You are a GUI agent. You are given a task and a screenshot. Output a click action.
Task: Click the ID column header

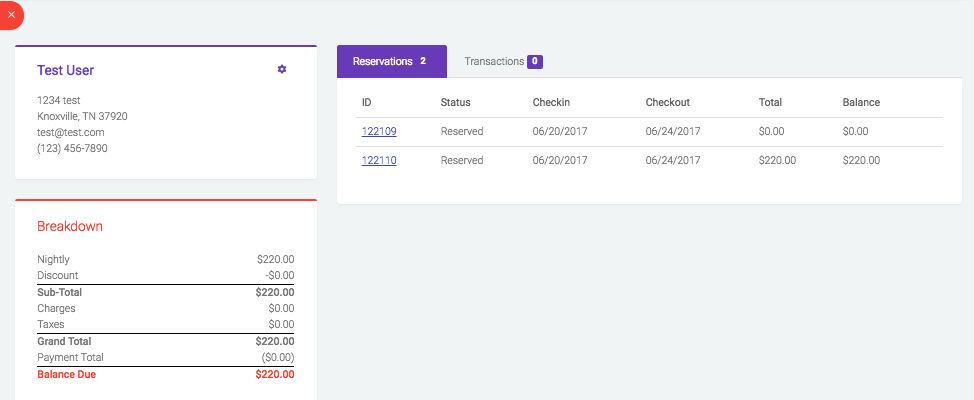pyautogui.click(x=366, y=102)
